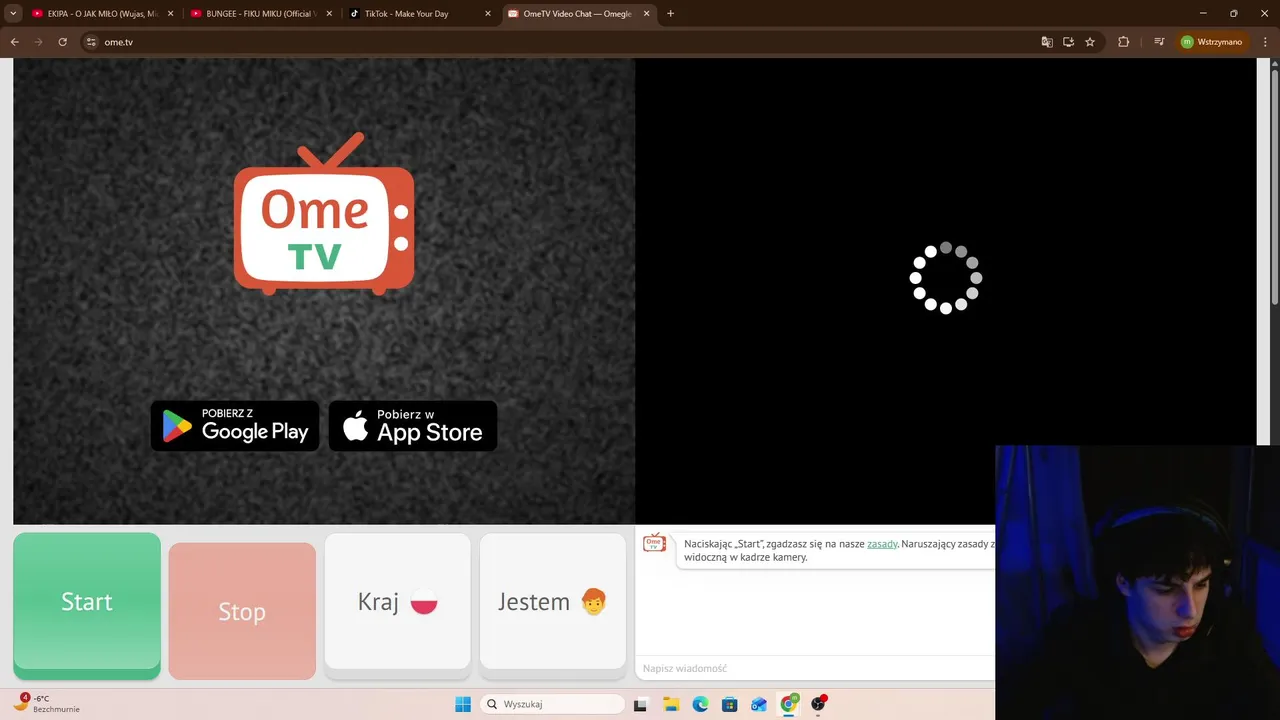Viewport: 1280px width, 720px height.
Task: Click the red Stop button
Action: (x=242, y=611)
